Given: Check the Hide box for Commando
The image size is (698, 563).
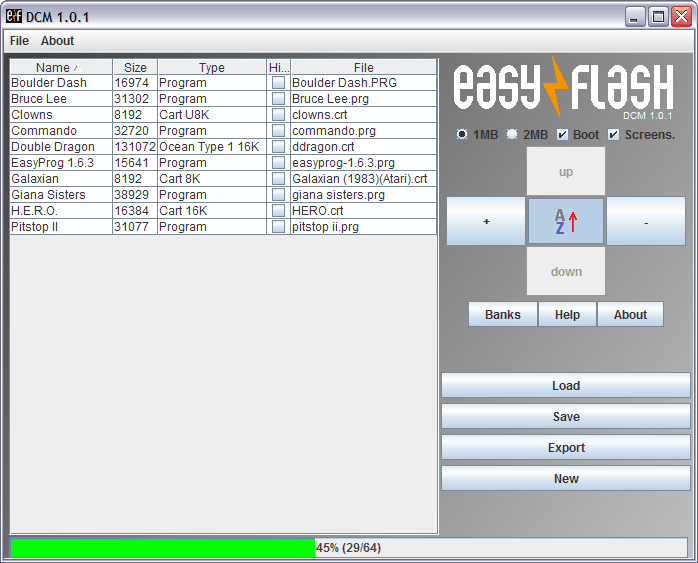Looking at the screenshot, I should 278,131.
